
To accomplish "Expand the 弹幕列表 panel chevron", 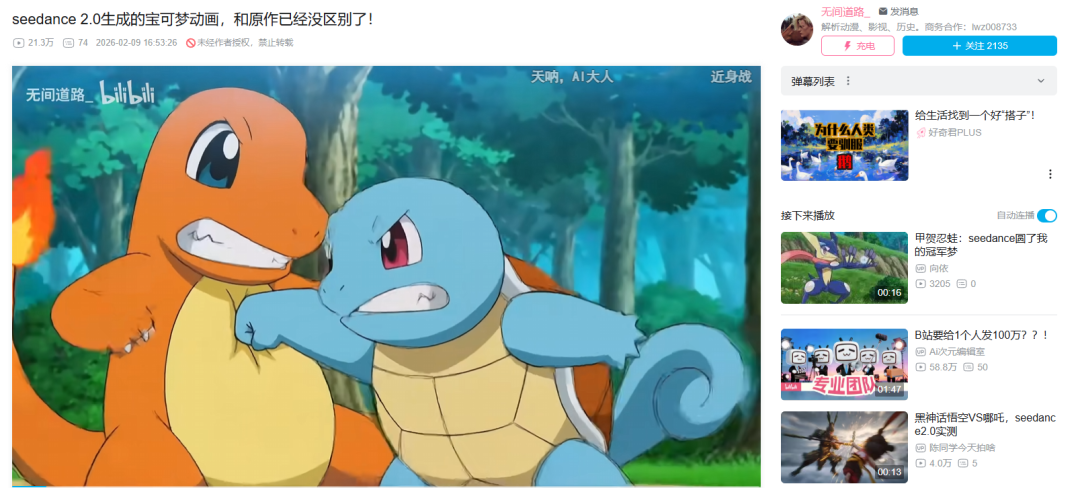I will [1041, 81].
